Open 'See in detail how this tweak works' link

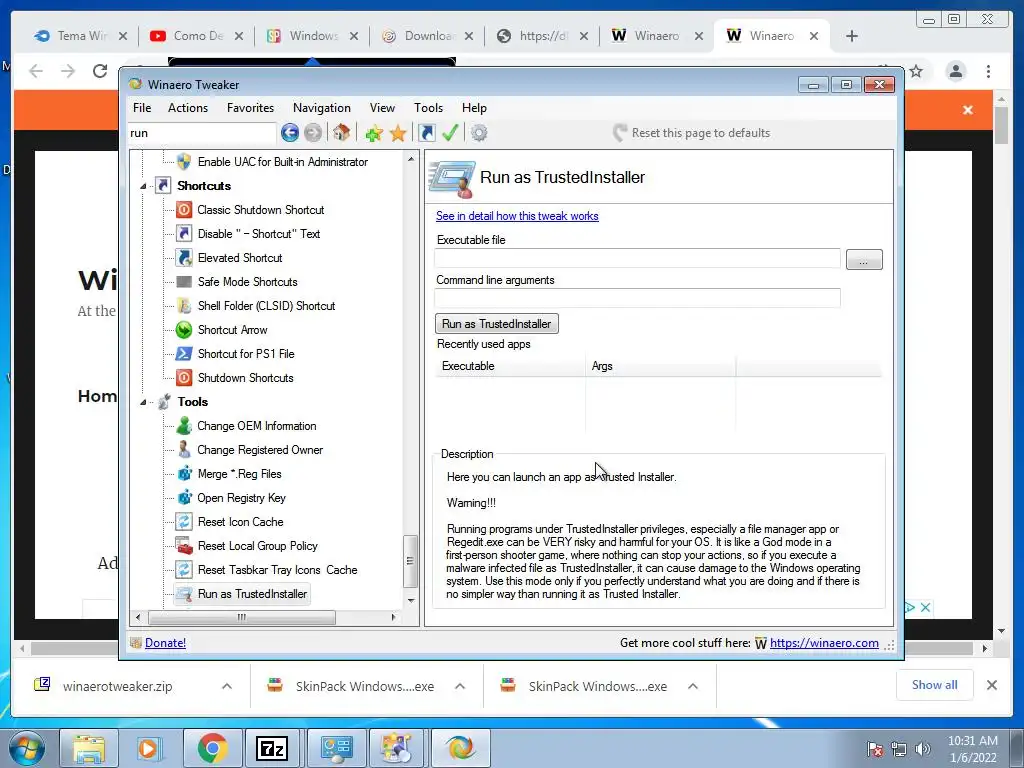(x=517, y=216)
